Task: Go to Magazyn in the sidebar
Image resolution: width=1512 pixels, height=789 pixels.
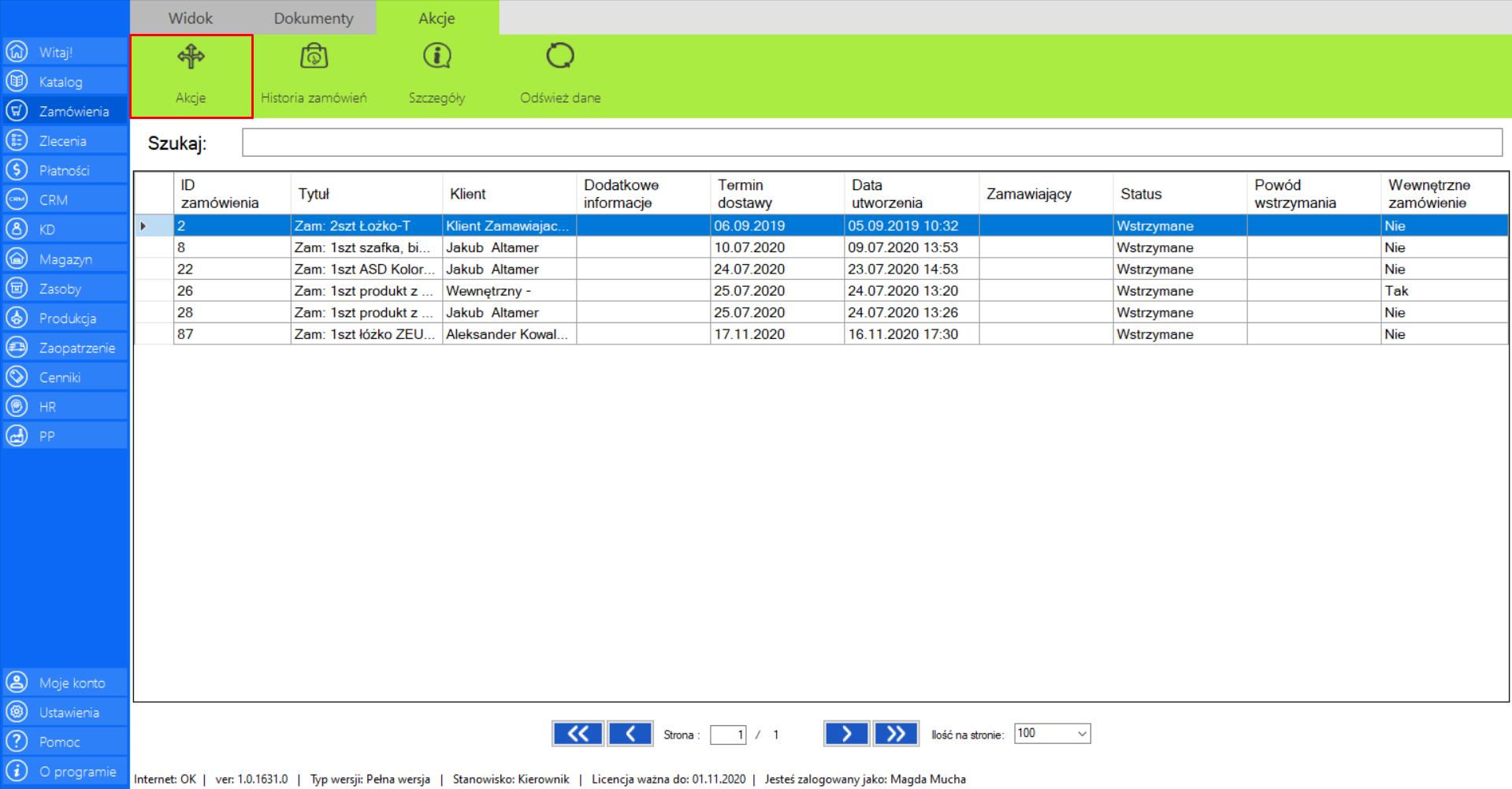Action: [x=65, y=259]
